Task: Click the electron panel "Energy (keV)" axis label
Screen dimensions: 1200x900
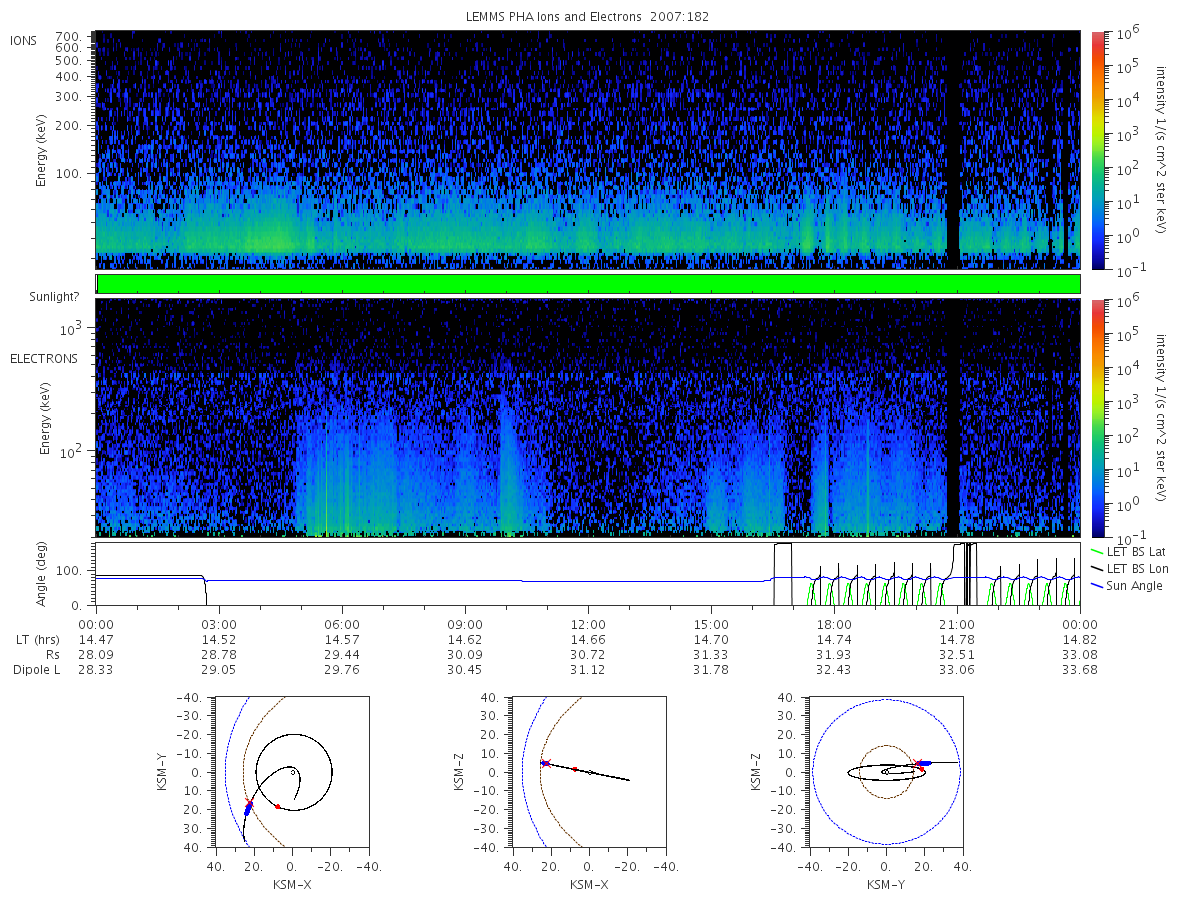Action: coord(44,418)
